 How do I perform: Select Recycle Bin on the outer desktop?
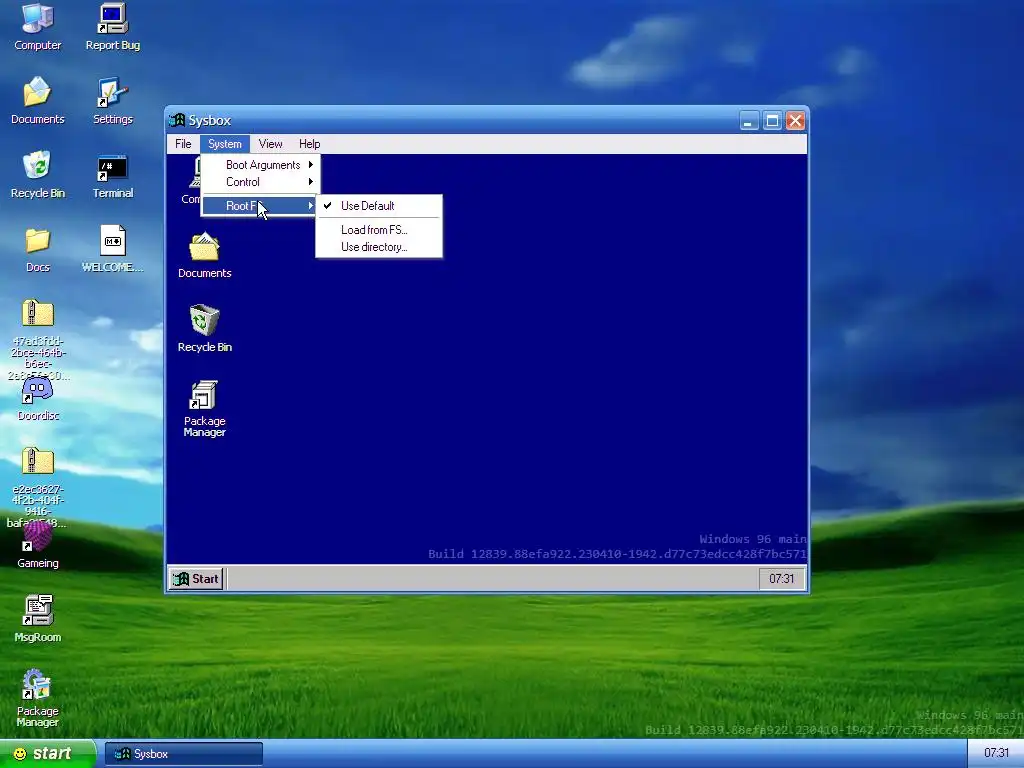(x=37, y=174)
